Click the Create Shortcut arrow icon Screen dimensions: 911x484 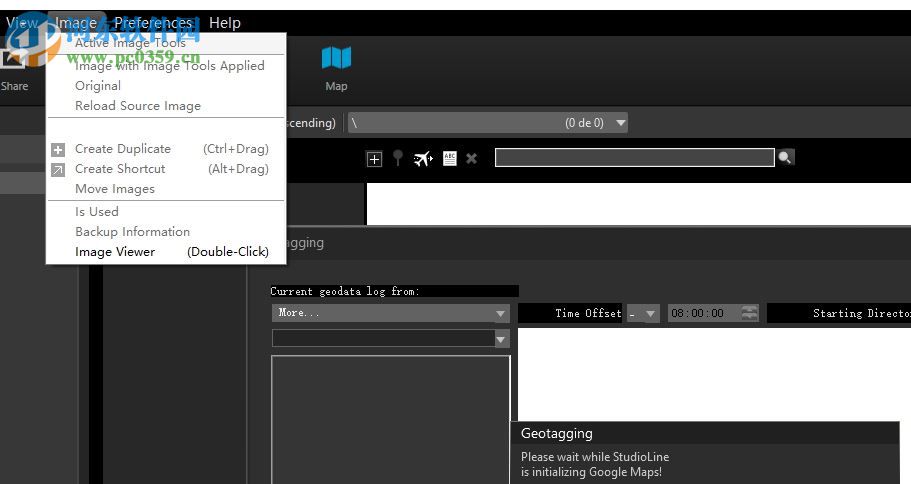pos(58,170)
